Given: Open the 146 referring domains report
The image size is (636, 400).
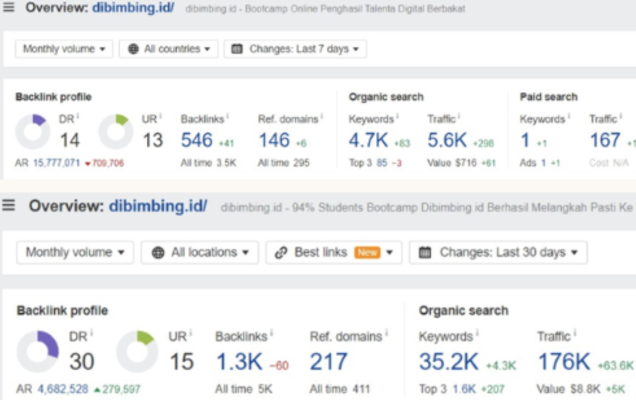Looking at the screenshot, I should (274, 141).
